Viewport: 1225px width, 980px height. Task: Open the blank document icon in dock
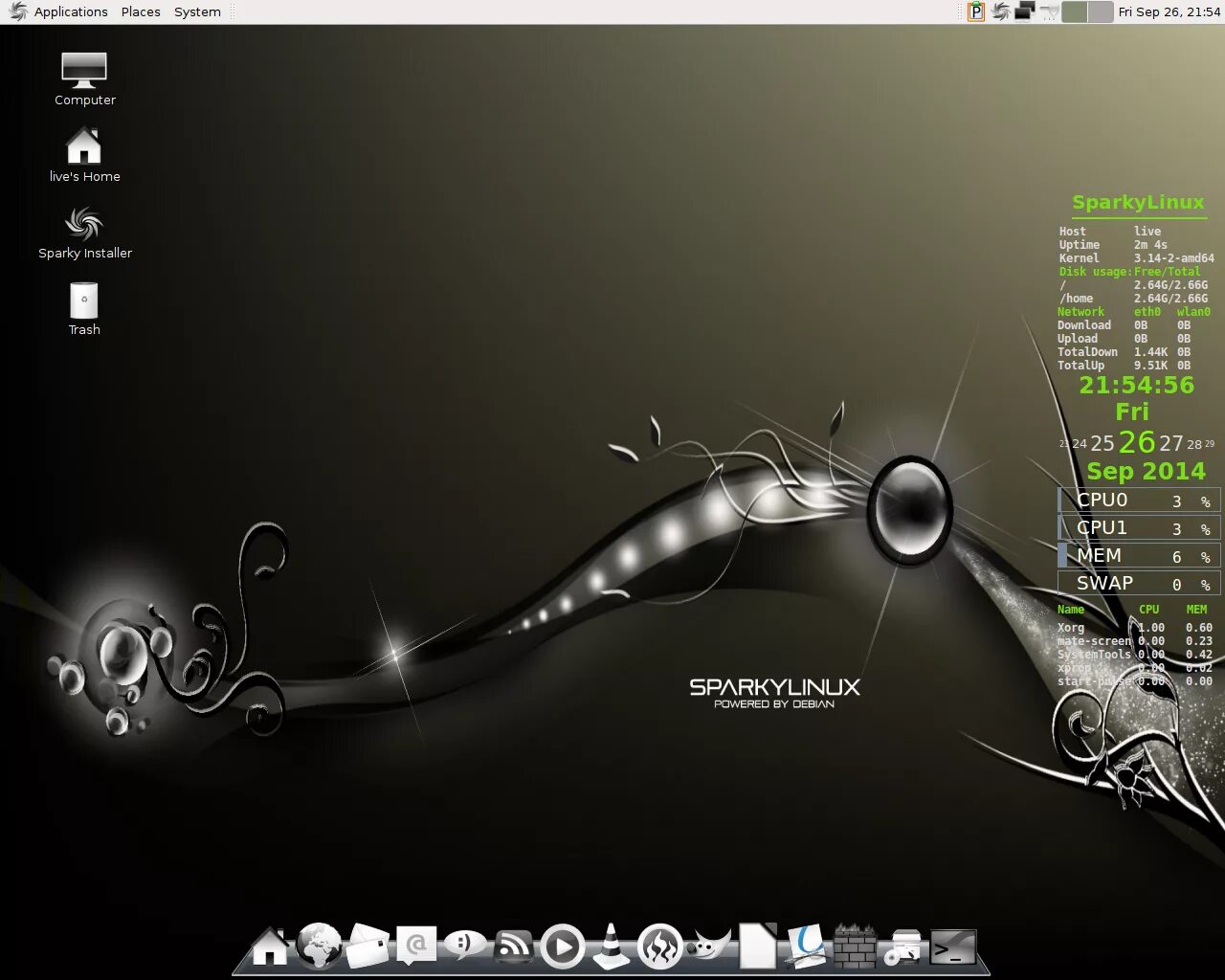(758, 947)
